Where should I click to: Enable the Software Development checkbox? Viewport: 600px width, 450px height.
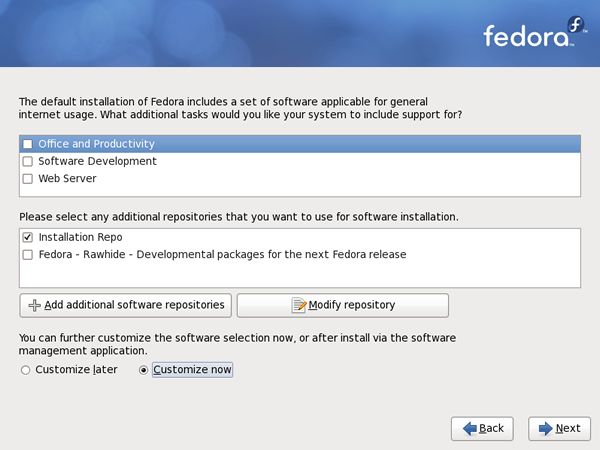point(28,161)
